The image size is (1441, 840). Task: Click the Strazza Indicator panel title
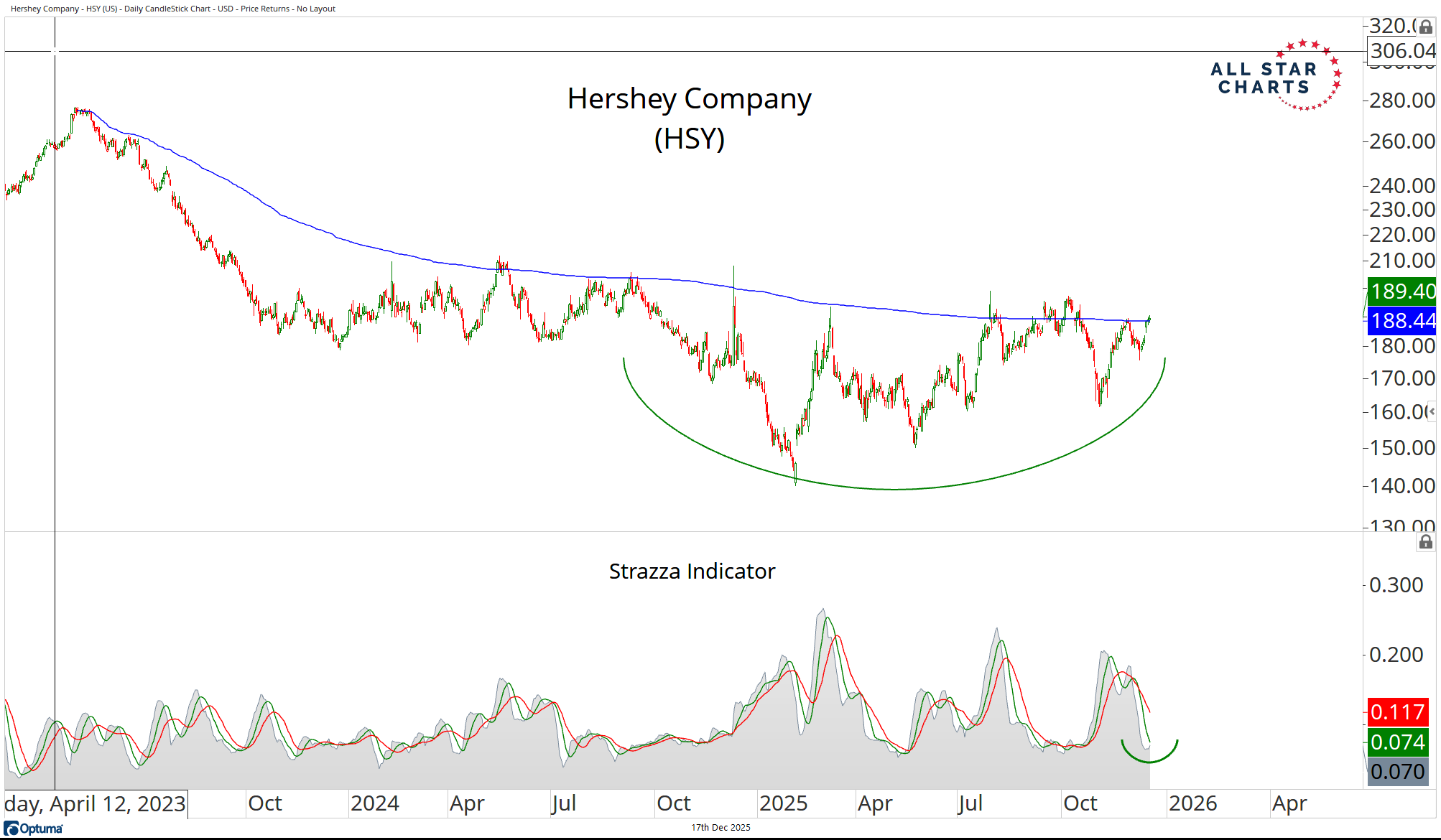tap(692, 571)
